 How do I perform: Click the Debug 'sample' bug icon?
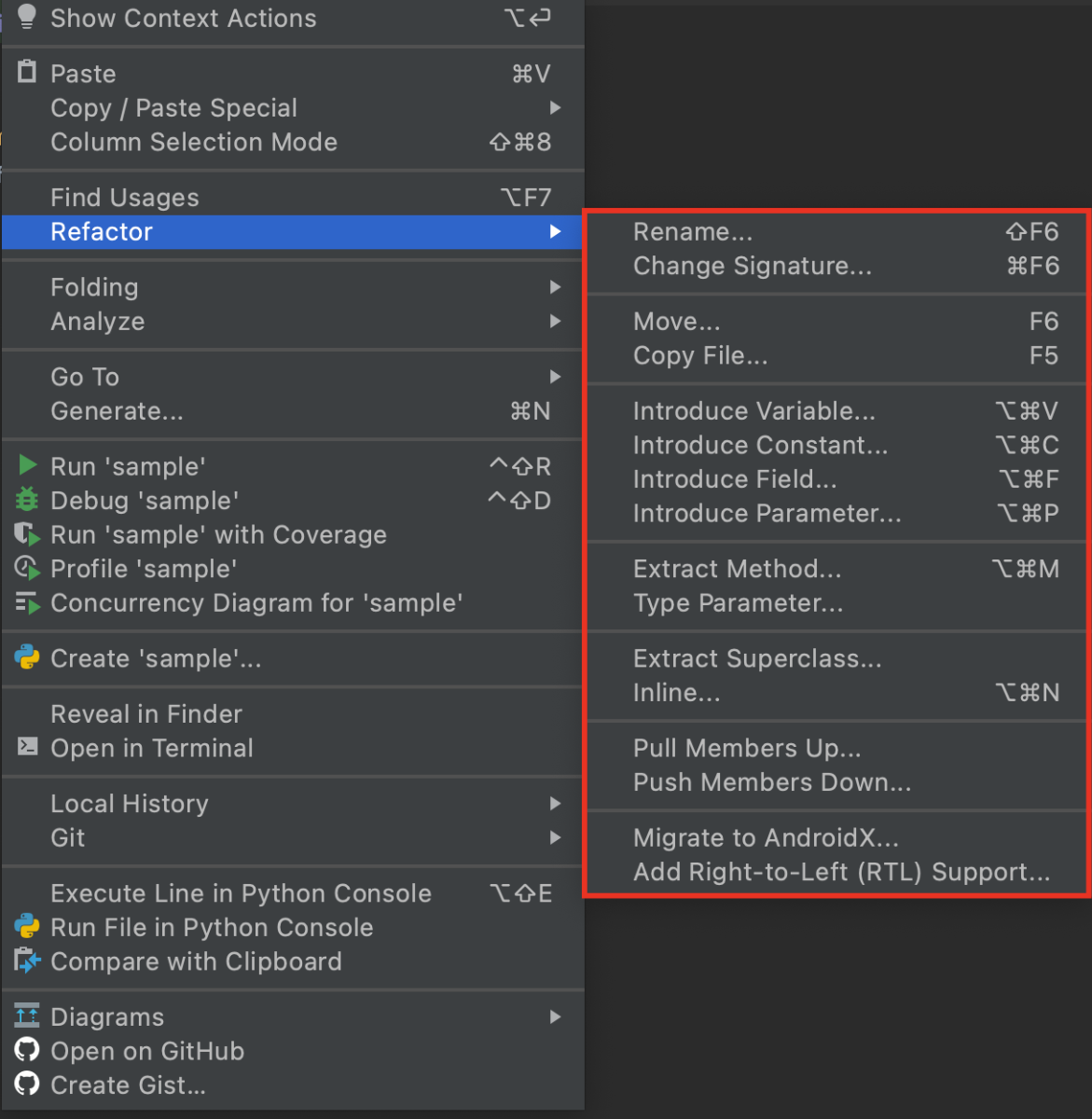pos(27,500)
